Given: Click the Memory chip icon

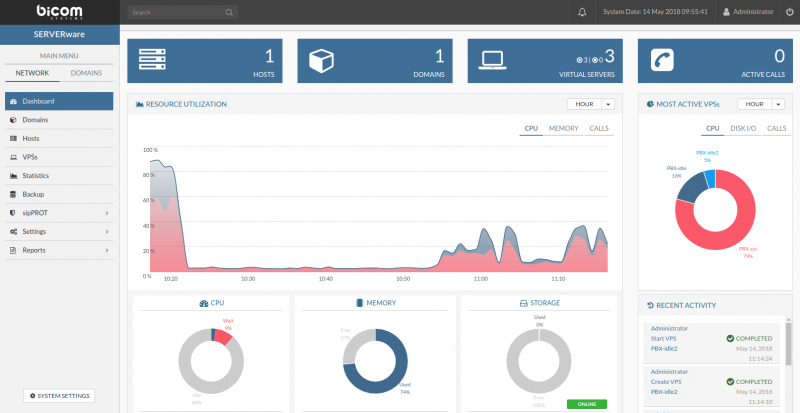Looking at the screenshot, I should coord(359,303).
